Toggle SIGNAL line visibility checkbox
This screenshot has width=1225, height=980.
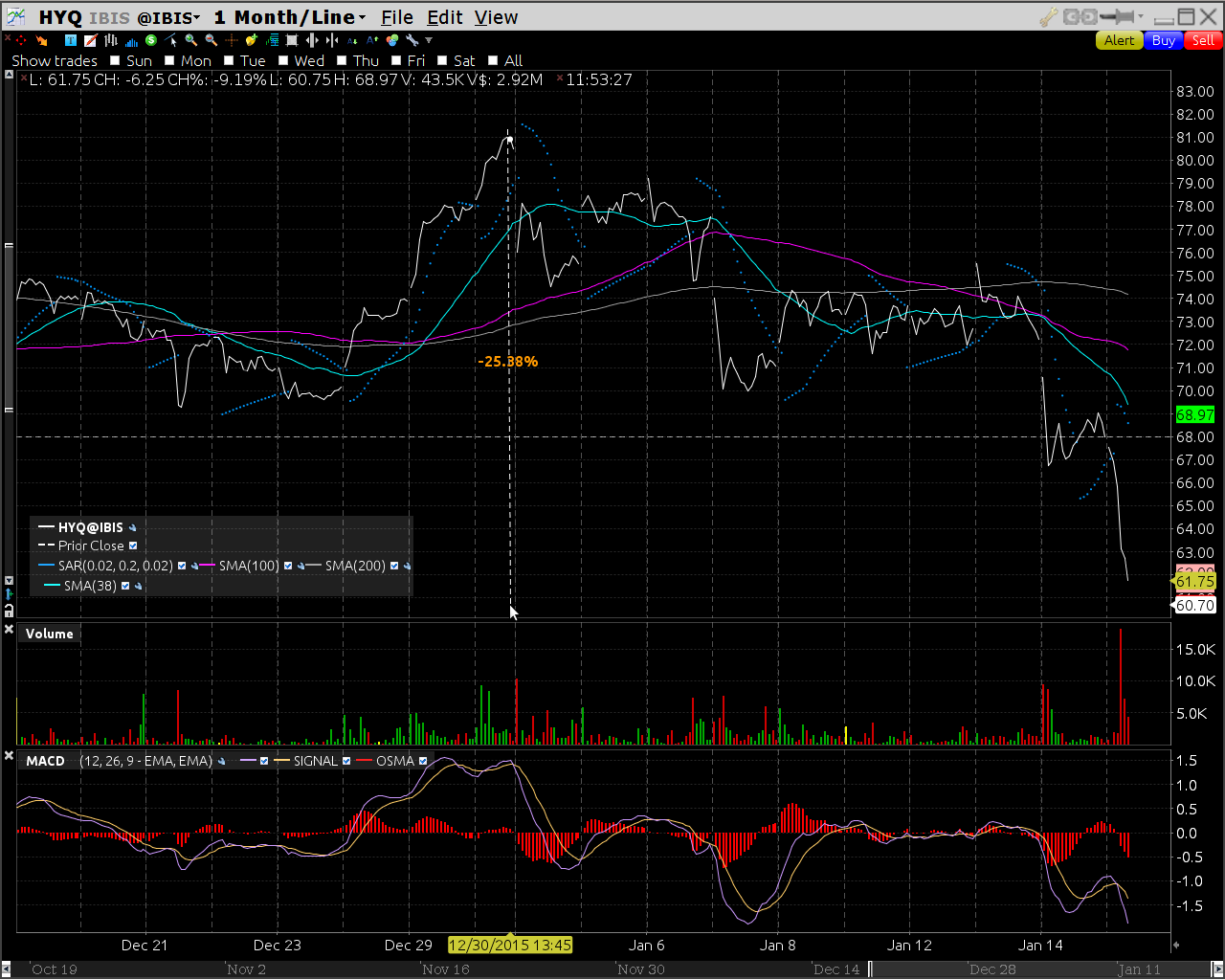[346, 761]
